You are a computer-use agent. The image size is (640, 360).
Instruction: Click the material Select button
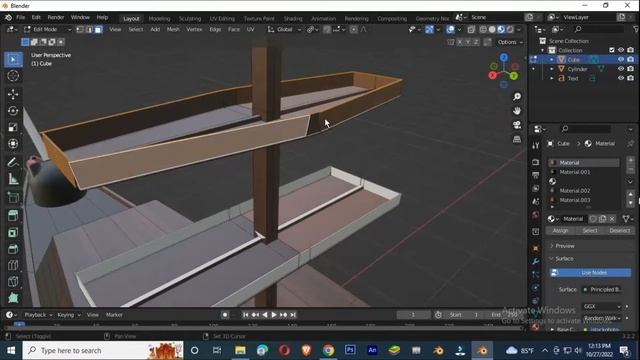590,231
